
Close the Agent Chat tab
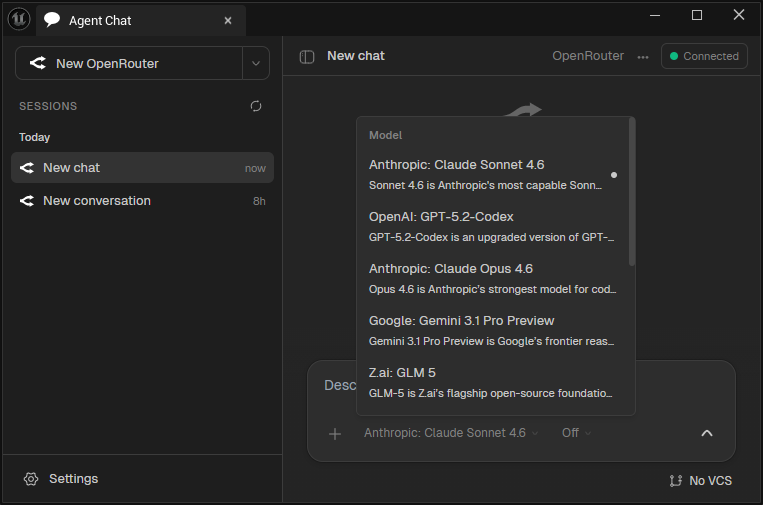point(228,20)
